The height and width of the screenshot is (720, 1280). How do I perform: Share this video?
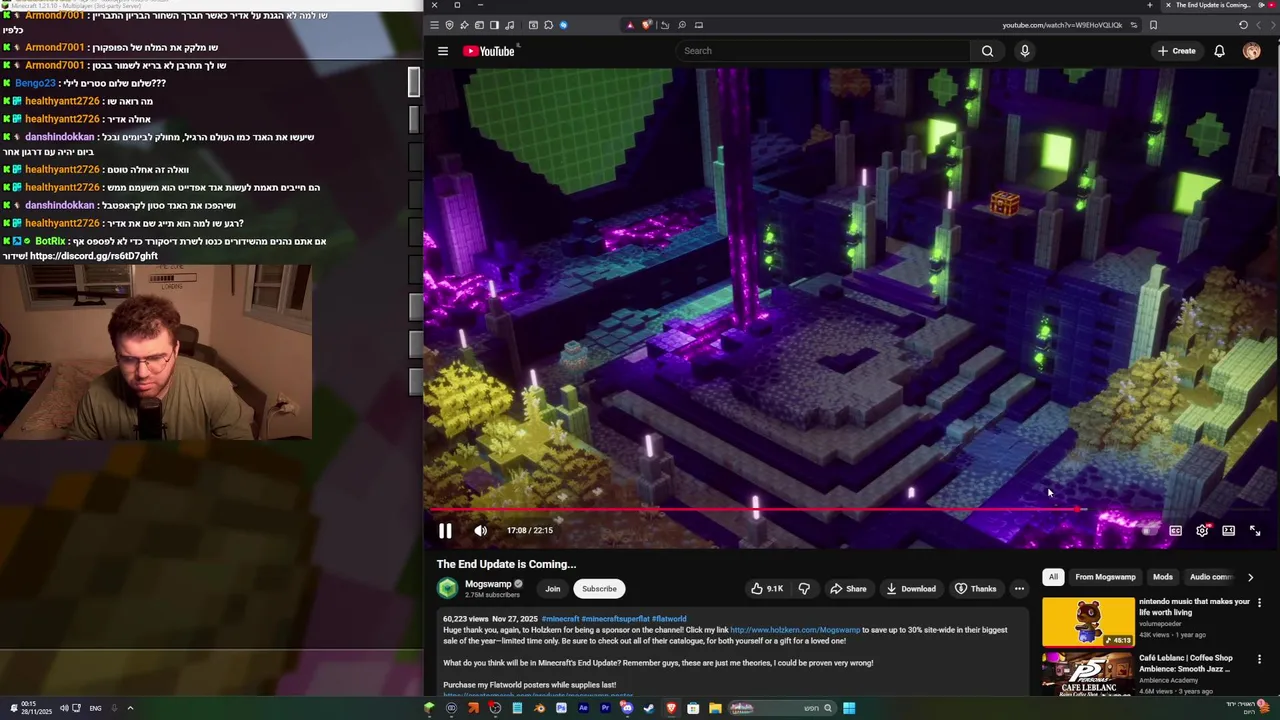pos(847,589)
